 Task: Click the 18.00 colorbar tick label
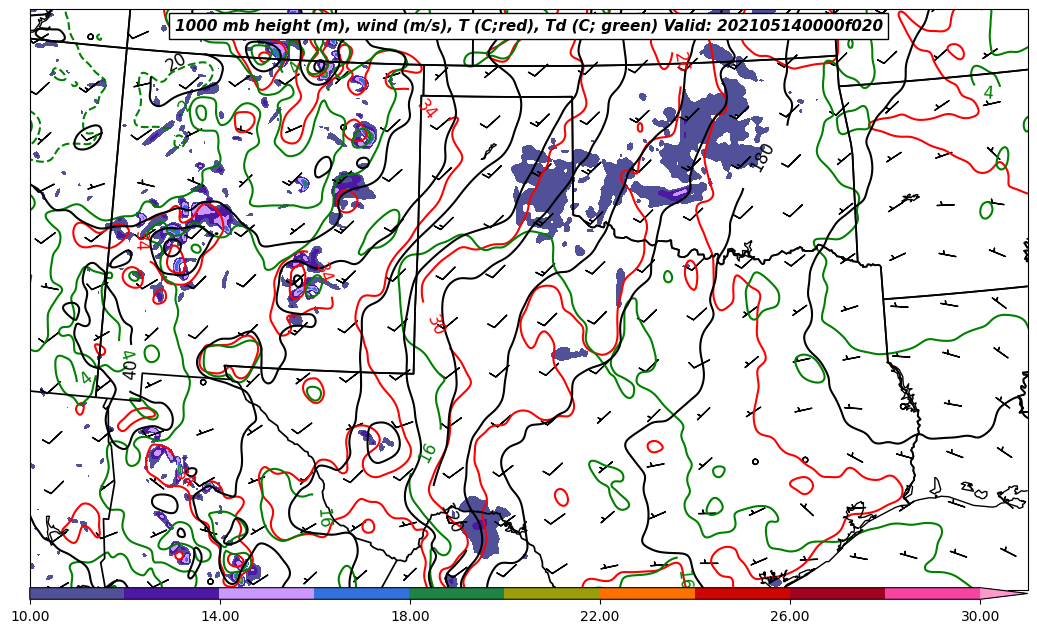pos(410,616)
